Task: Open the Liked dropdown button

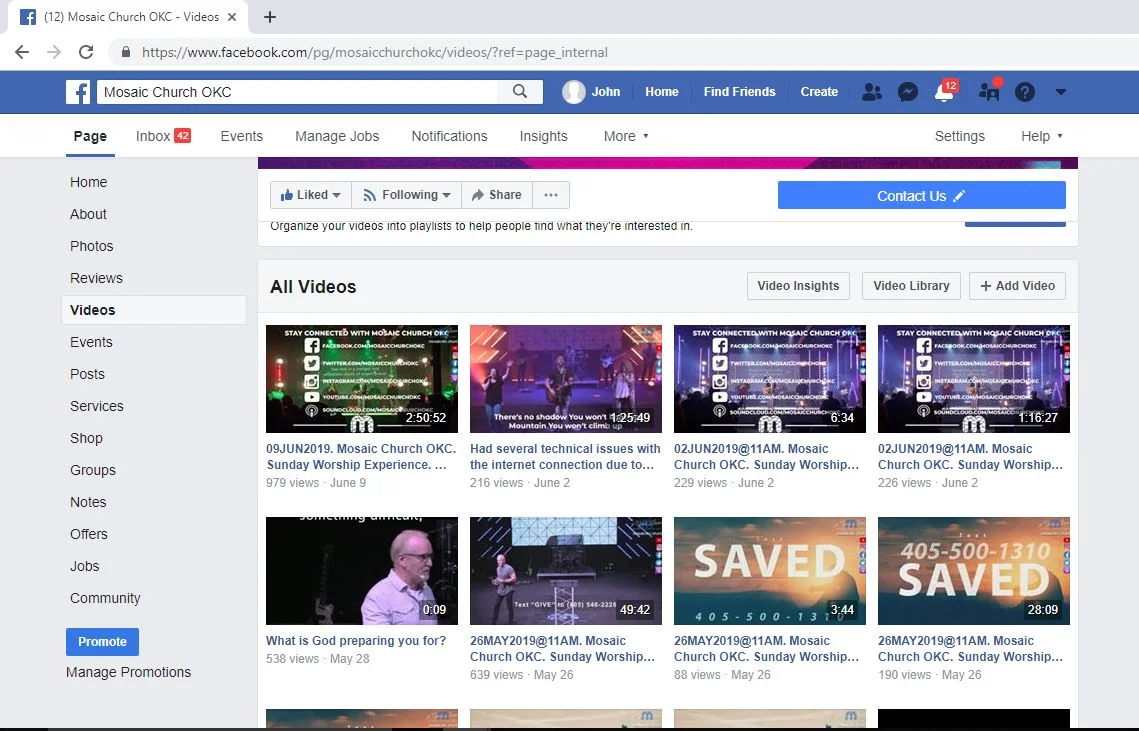Action: pos(310,195)
